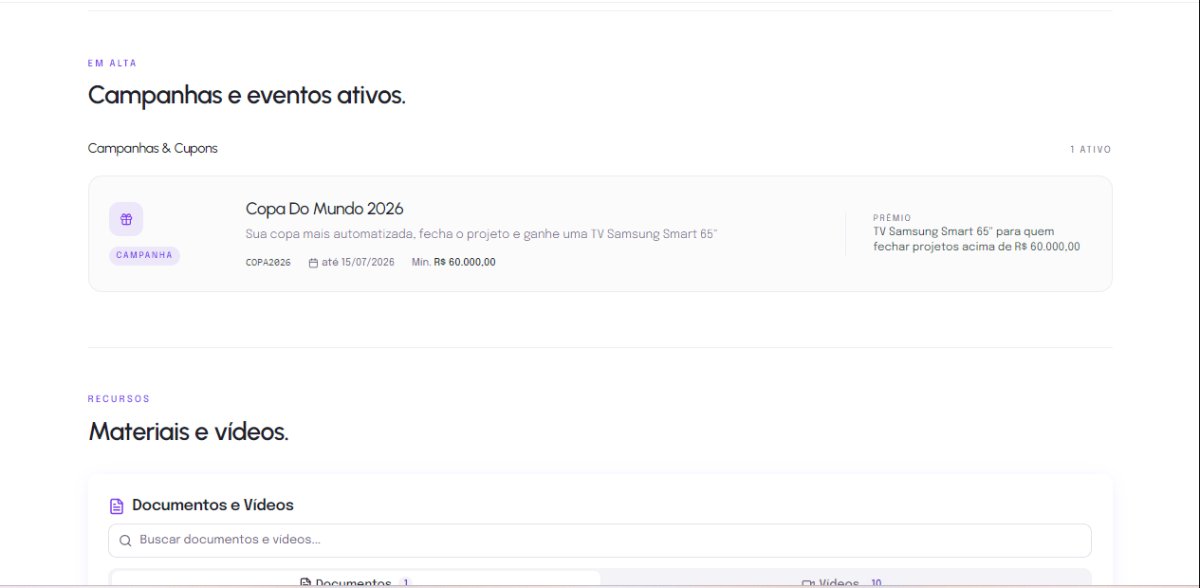
Task: Open the Copa Do Mundo 2026 campaign title
Action: pos(325,209)
